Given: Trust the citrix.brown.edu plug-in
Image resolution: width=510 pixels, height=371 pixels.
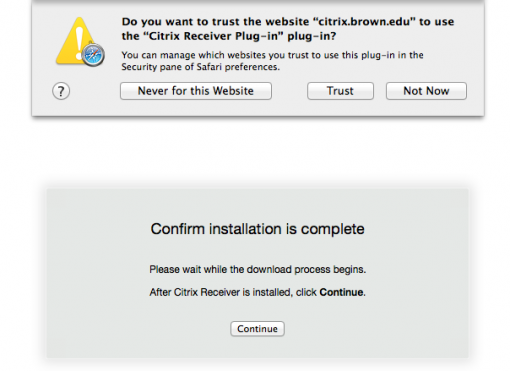Looking at the screenshot, I should (x=340, y=91).
